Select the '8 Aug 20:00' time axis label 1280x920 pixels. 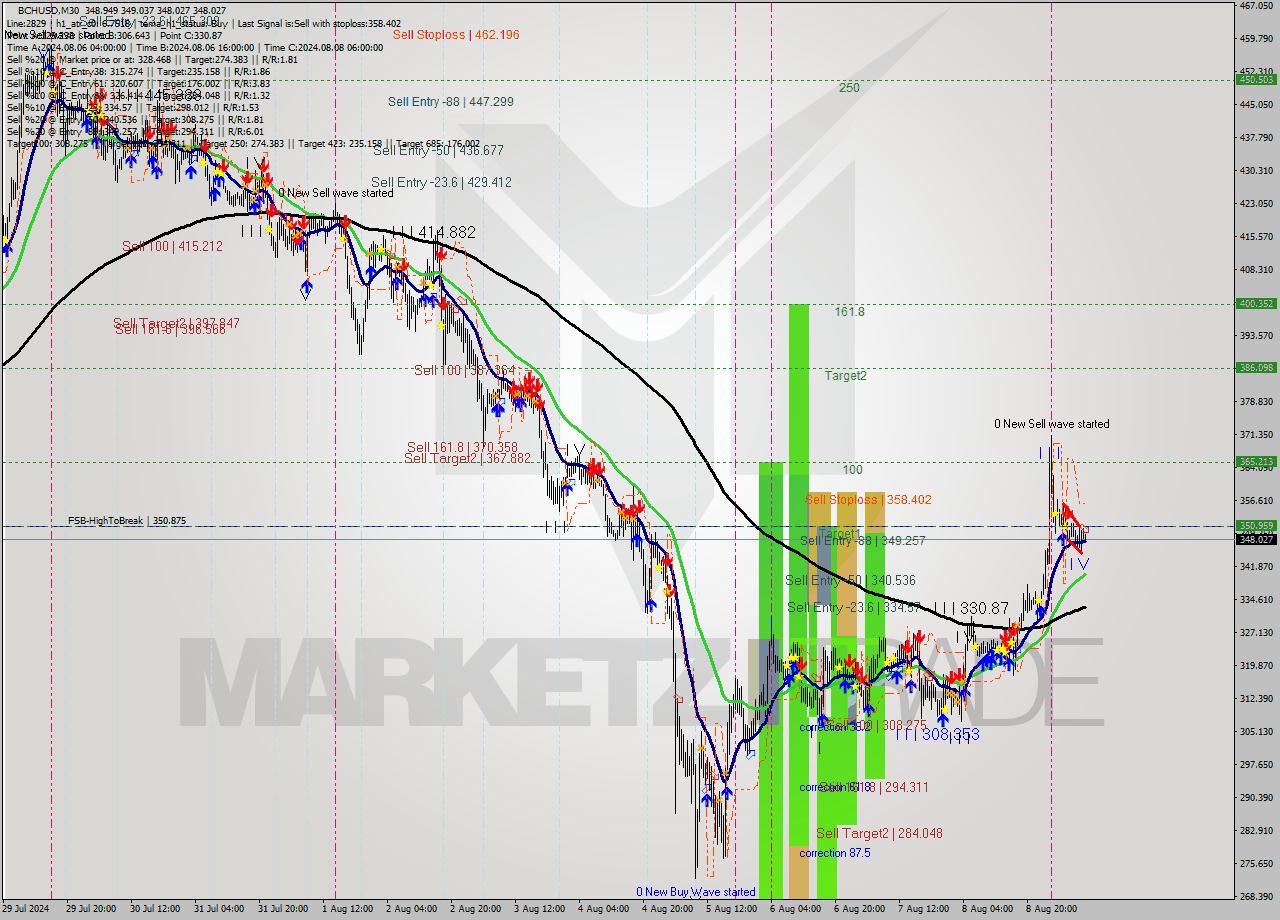tap(1049, 909)
